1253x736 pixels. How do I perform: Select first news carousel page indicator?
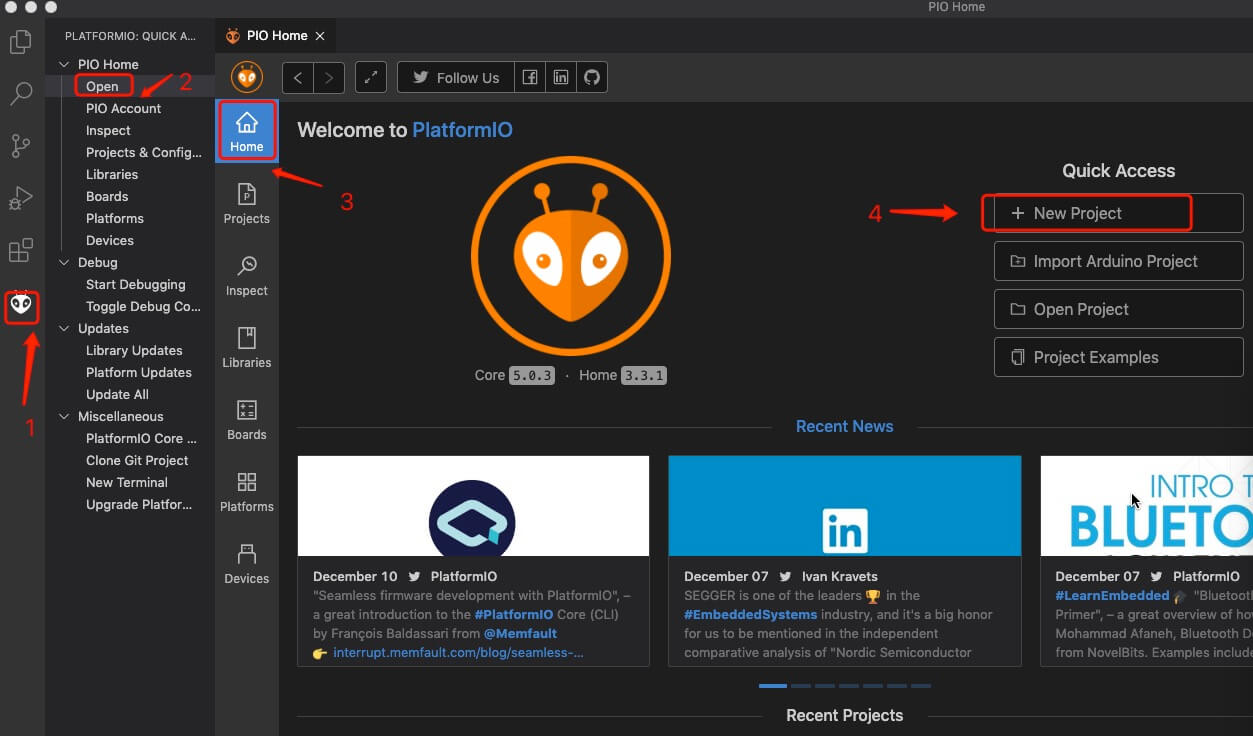click(x=772, y=686)
